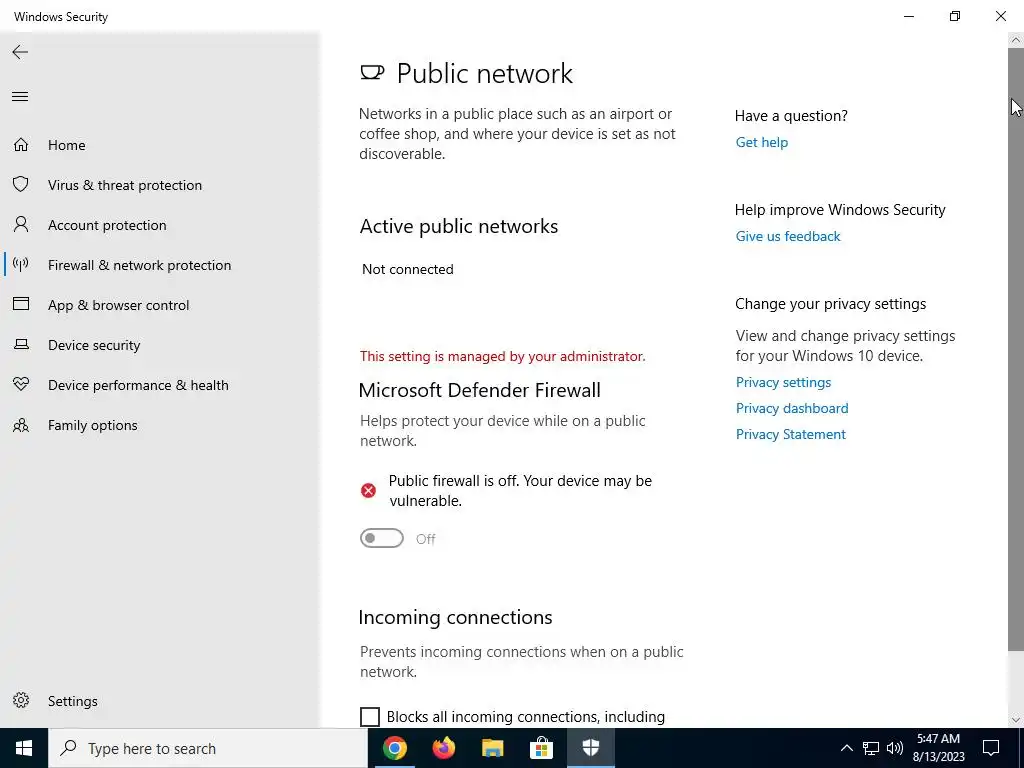Image resolution: width=1024 pixels, height=768 pixels.
Task: Open Google Chrome from the taskbar
Action: tap(394, 748)
